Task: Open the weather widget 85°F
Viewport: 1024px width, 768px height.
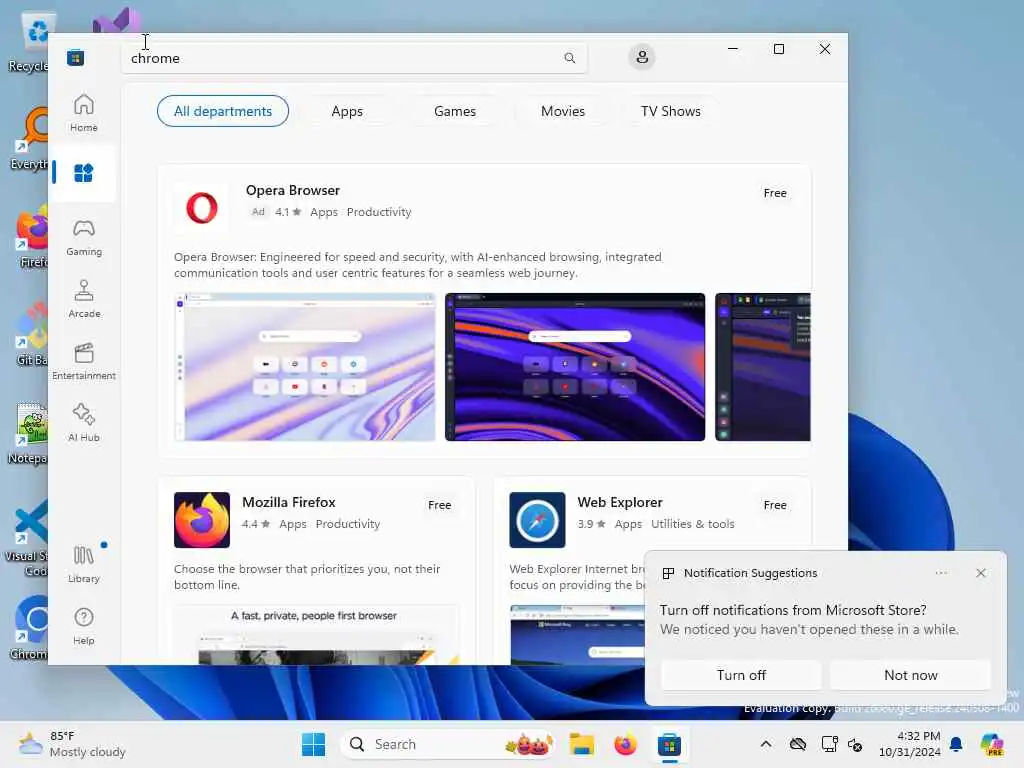Action: 72,744
